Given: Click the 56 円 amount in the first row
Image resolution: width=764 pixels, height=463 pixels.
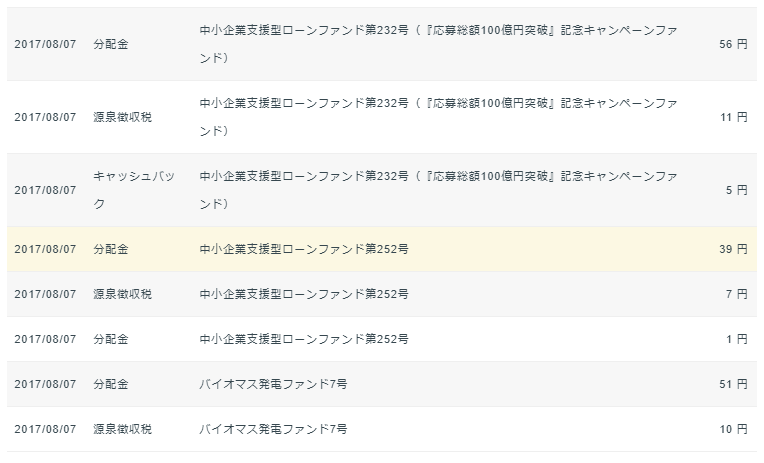Looking at the screenshot, I should (x=733, y=44).
